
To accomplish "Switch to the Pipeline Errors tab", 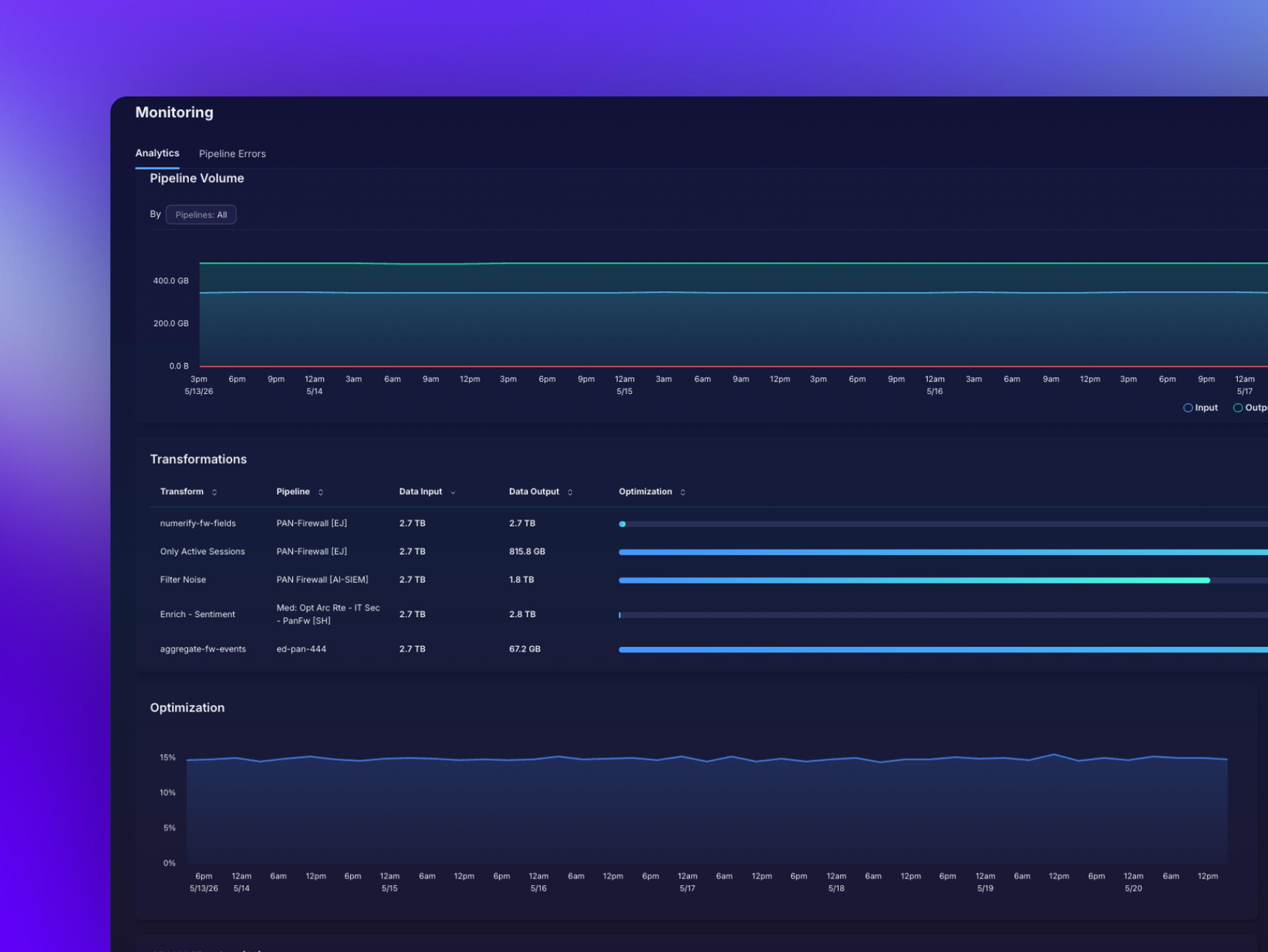I will (x=232, y=154).
